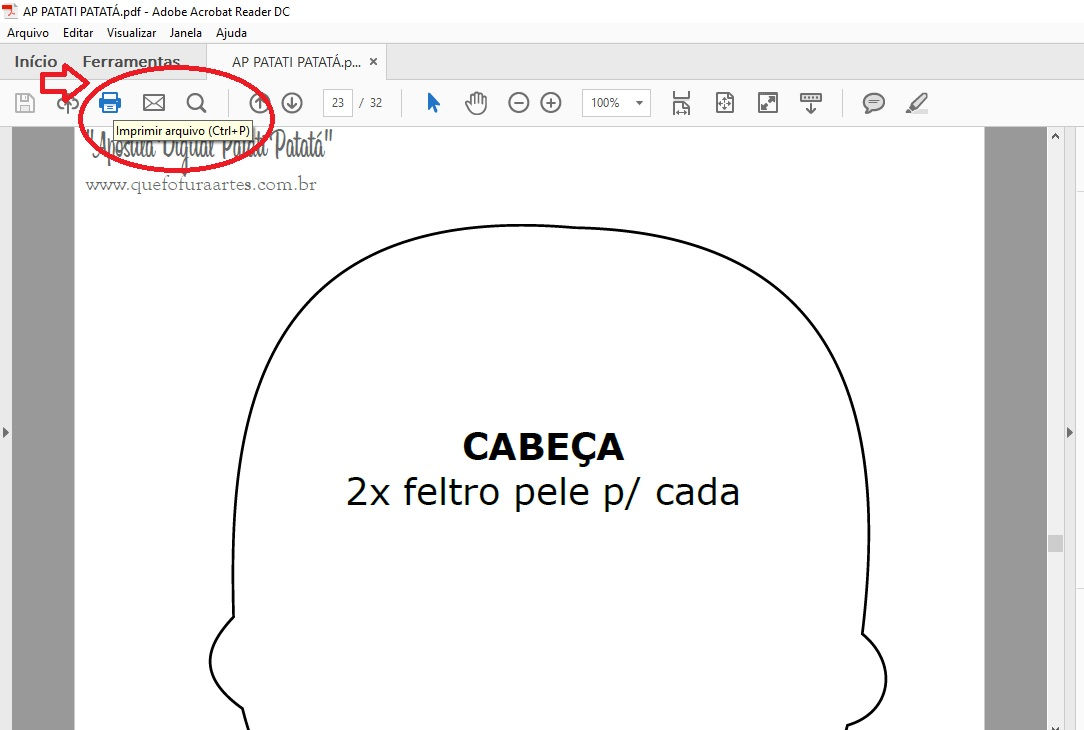Expand the right-side panel
The height and width of the screenshot is (730, 1084).
tap(1071, 432)
